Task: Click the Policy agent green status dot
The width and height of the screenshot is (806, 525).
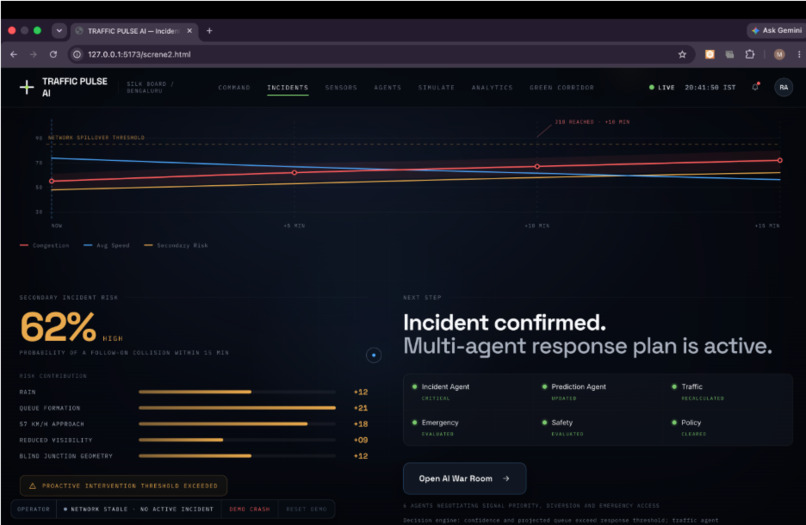Action: pos(674,423)
